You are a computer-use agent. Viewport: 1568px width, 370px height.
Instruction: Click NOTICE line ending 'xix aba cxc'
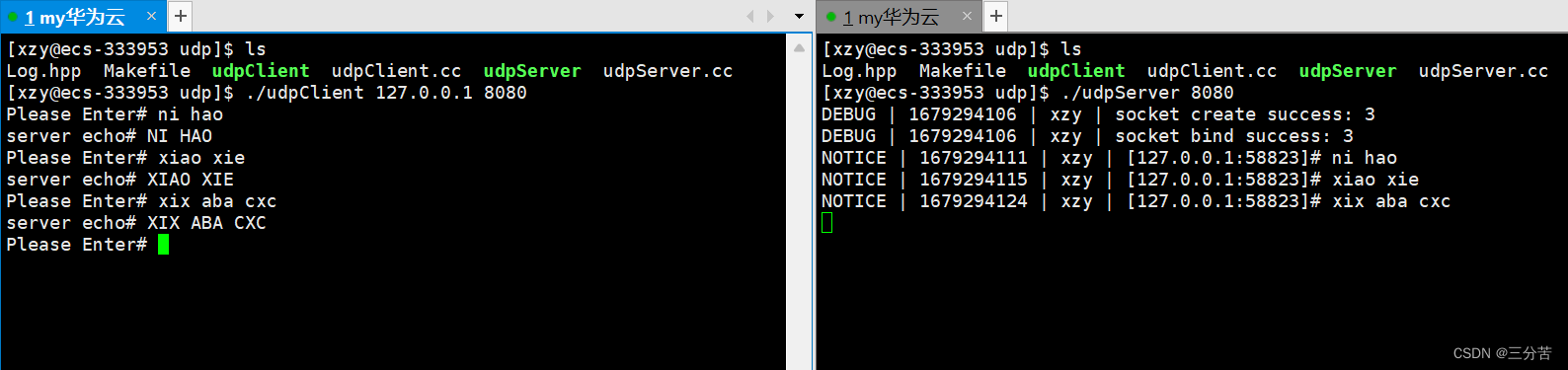pos(1136,201)
